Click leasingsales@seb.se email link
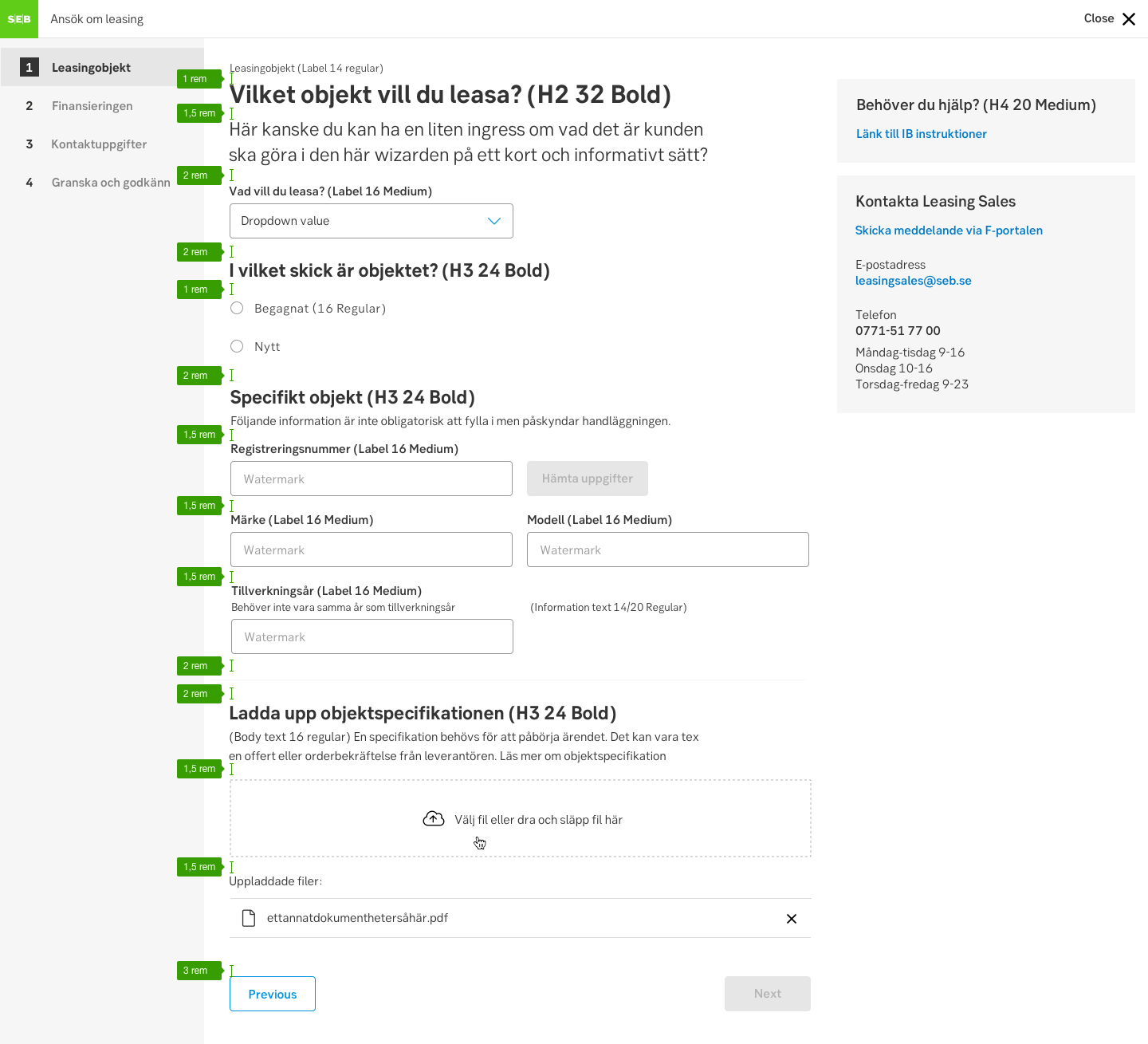Viewport: 1148px width, 1044px height. pos(913,281)
